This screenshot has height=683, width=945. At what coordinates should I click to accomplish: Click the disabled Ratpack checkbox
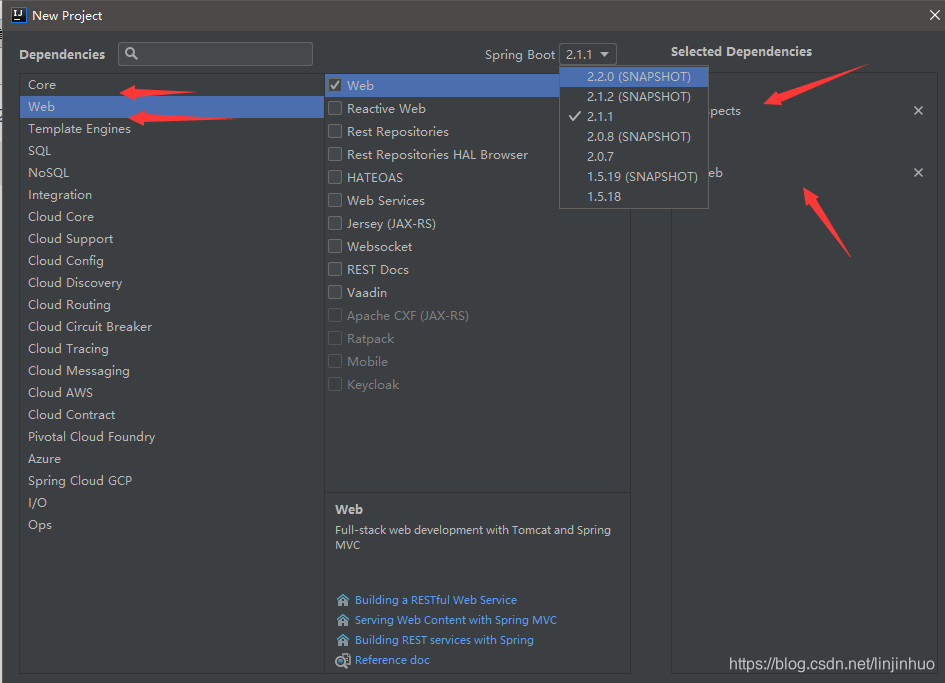(335, 338)
